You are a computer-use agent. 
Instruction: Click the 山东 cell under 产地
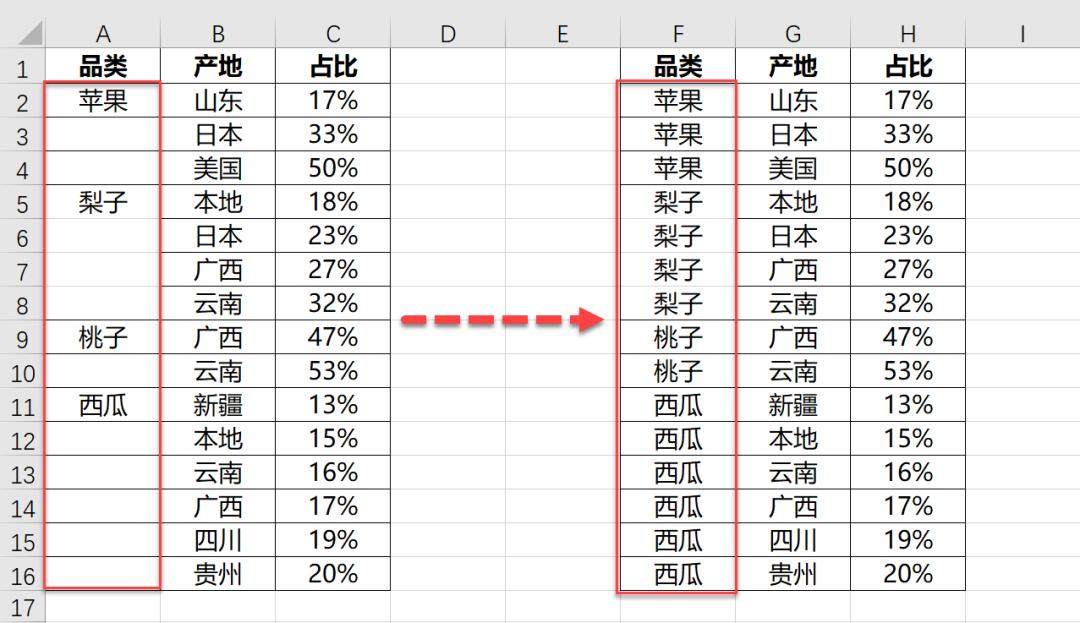click(x=217, y=99)
